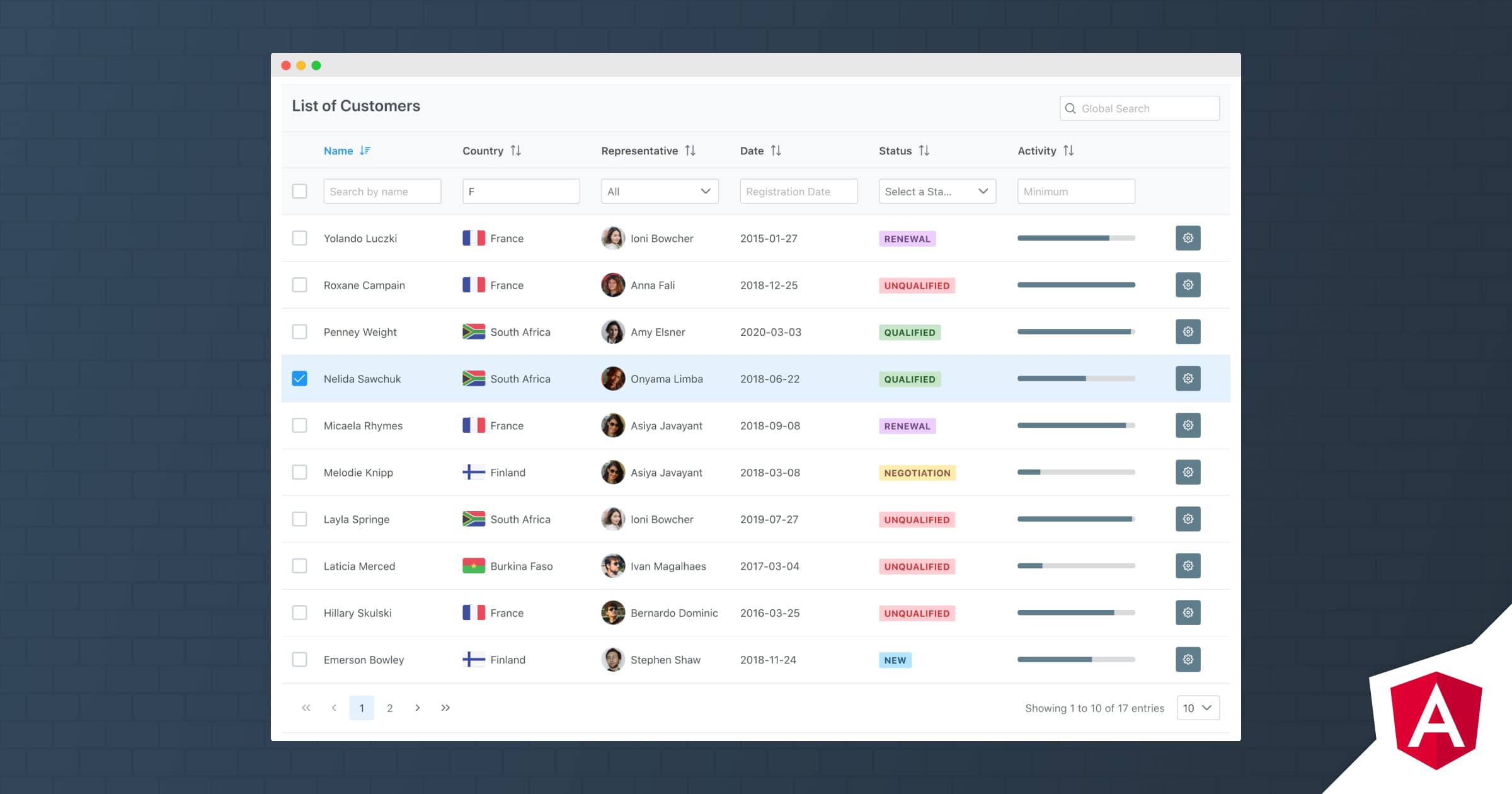This screenshot has width=1512, height=794.
Task: Sort by Country using its sort arrows
Action: [515, 151]
